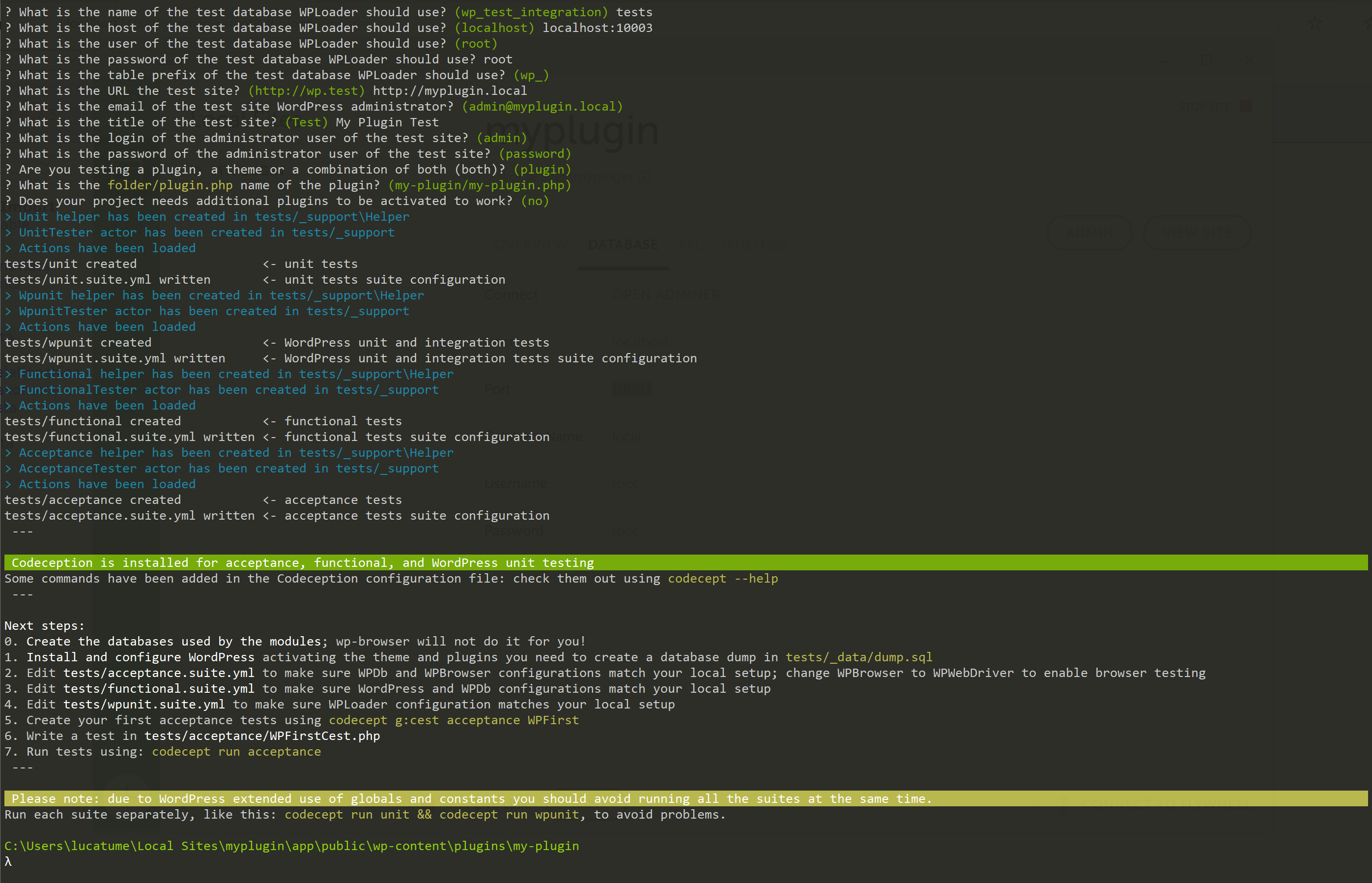Click the '(my-plugin/my-plugin.php)' default value
1372x883 pixels.
pos(480,185)
